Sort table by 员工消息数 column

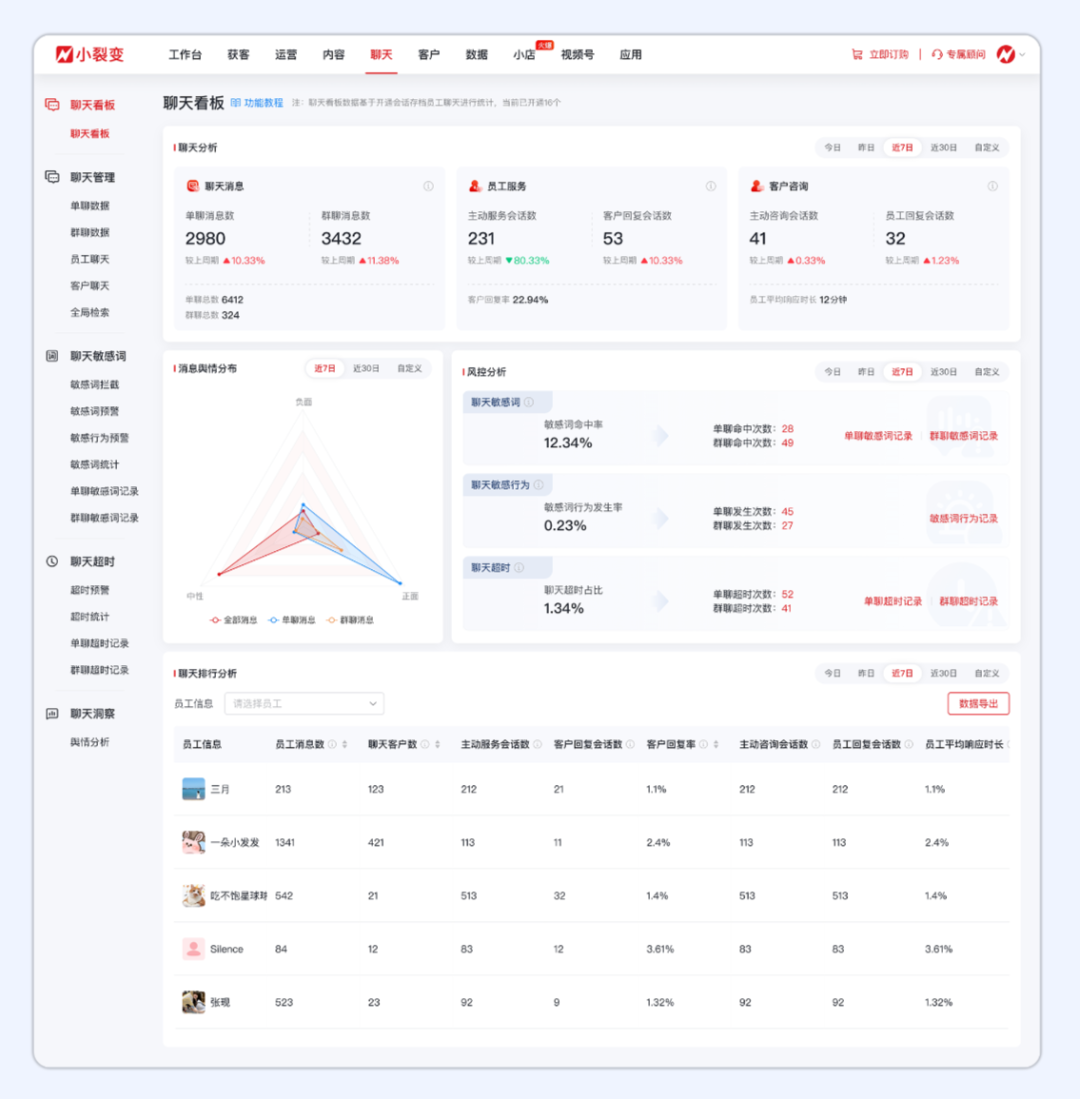coord(345,744)
